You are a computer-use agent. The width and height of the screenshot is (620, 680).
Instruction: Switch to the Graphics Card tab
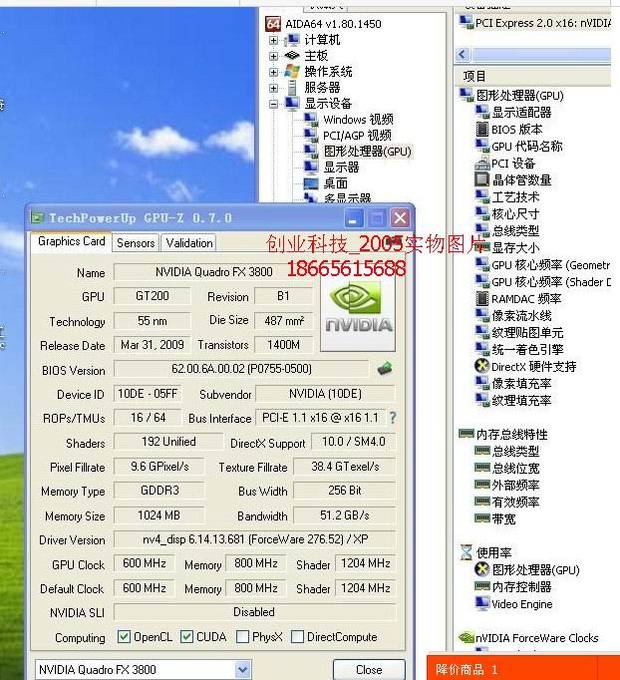(x=72, y=241)
